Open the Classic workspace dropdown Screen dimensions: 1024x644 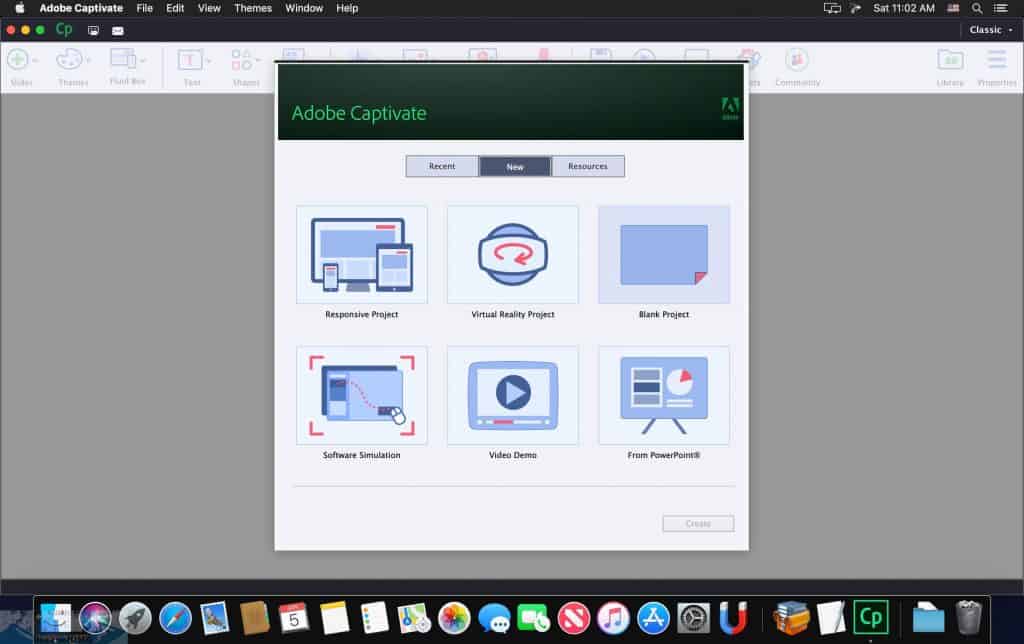click(991, 30)
